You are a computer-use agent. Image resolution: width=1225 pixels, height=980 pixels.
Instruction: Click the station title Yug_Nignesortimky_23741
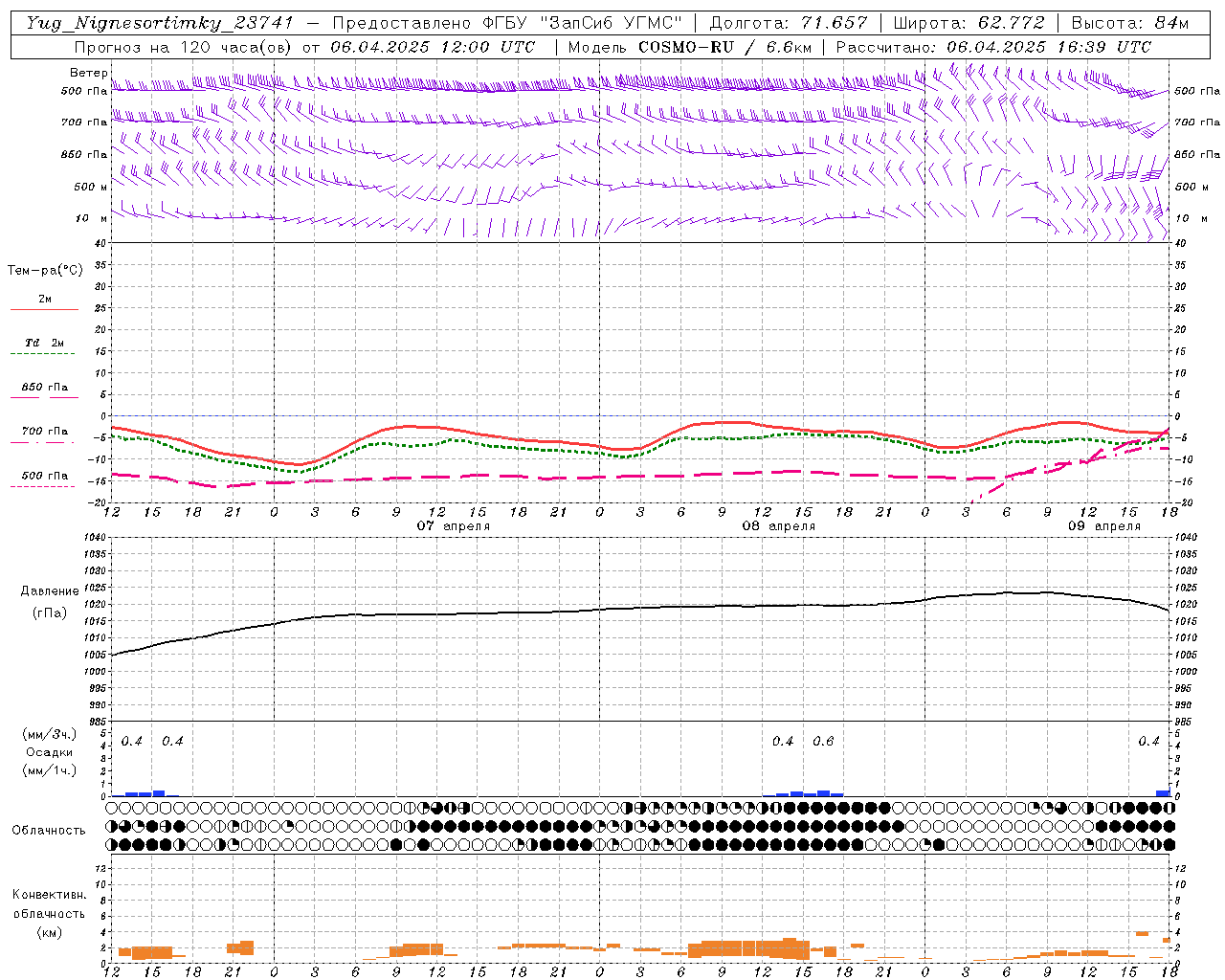click(160, 23)
